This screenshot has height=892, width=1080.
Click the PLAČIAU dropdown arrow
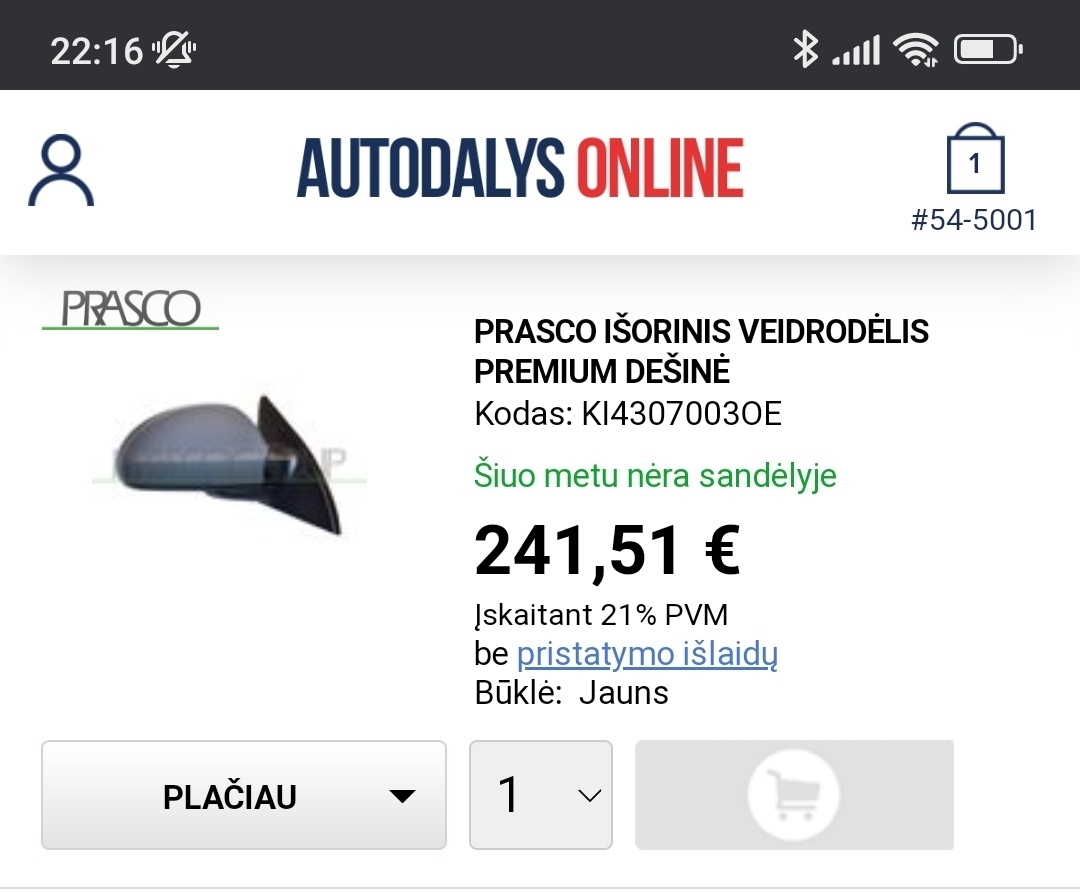click(x=402, y=796)
